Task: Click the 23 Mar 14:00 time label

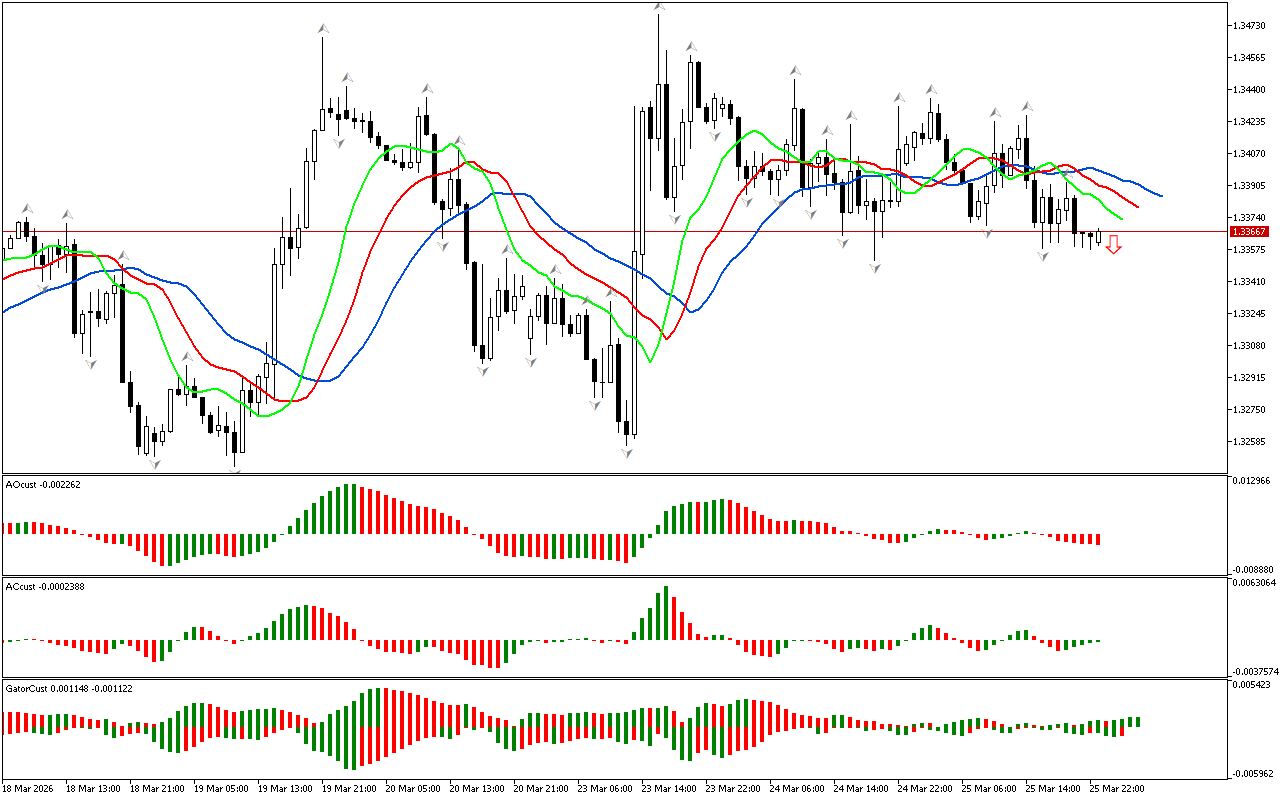Action: (667, 789)
